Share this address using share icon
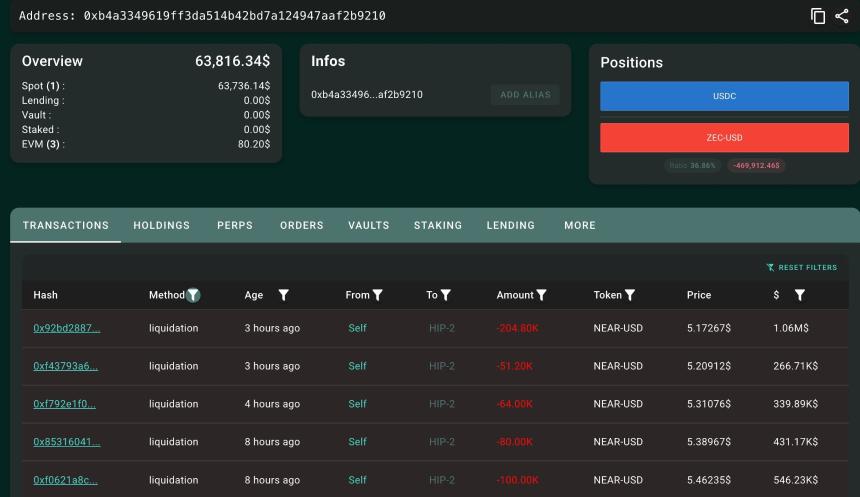This screenshot has height=497, width=860. click(842, 16)
